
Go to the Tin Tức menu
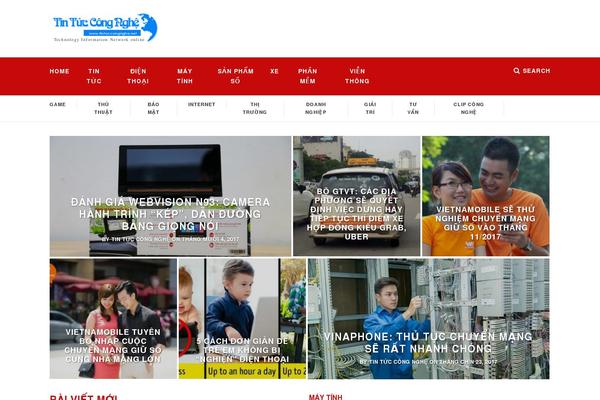pyautogui.click(x=94, y=76)
